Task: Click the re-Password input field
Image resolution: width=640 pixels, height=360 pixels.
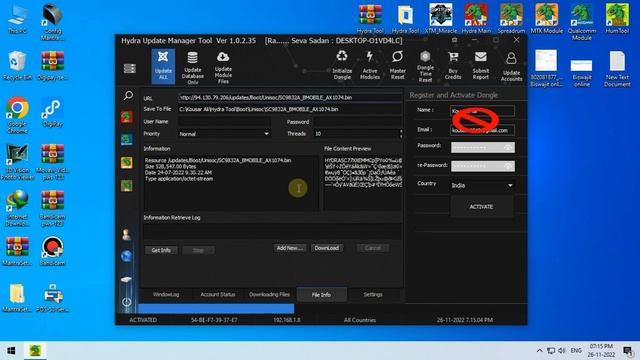Action: [482, 166]
